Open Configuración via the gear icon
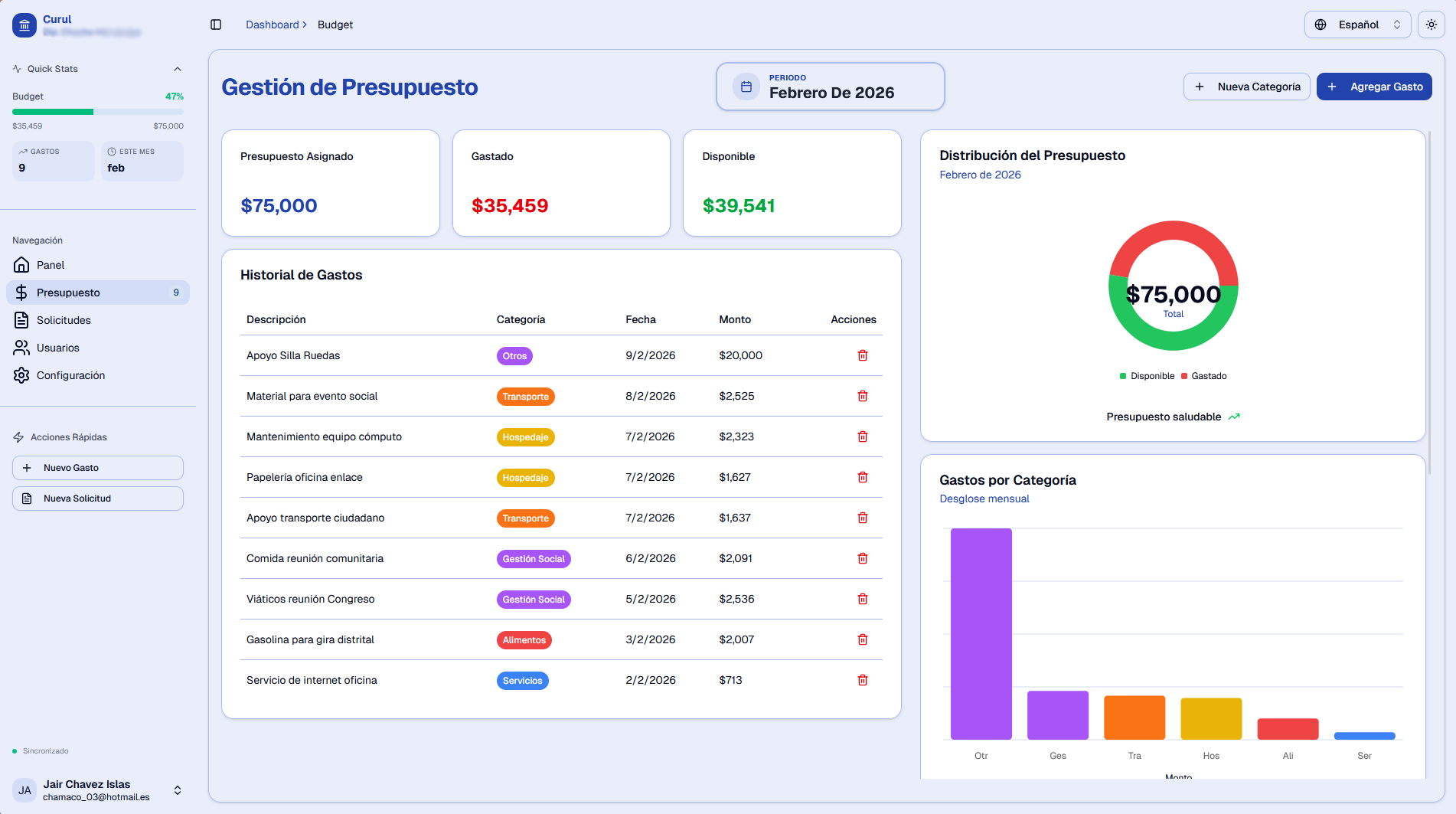1456x814 pixels. coord(23,375)
